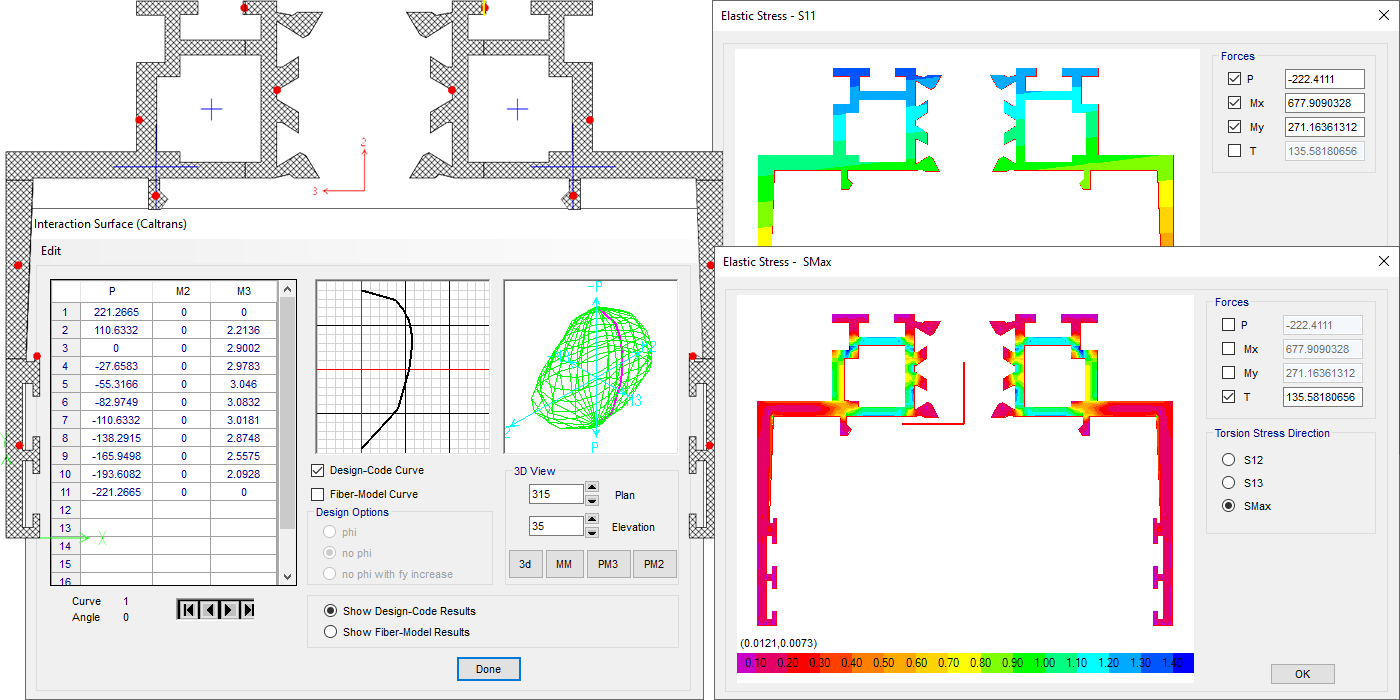Increase Elevation angle with up arrow
1400x700 pixels.
[x=591, y=520]
